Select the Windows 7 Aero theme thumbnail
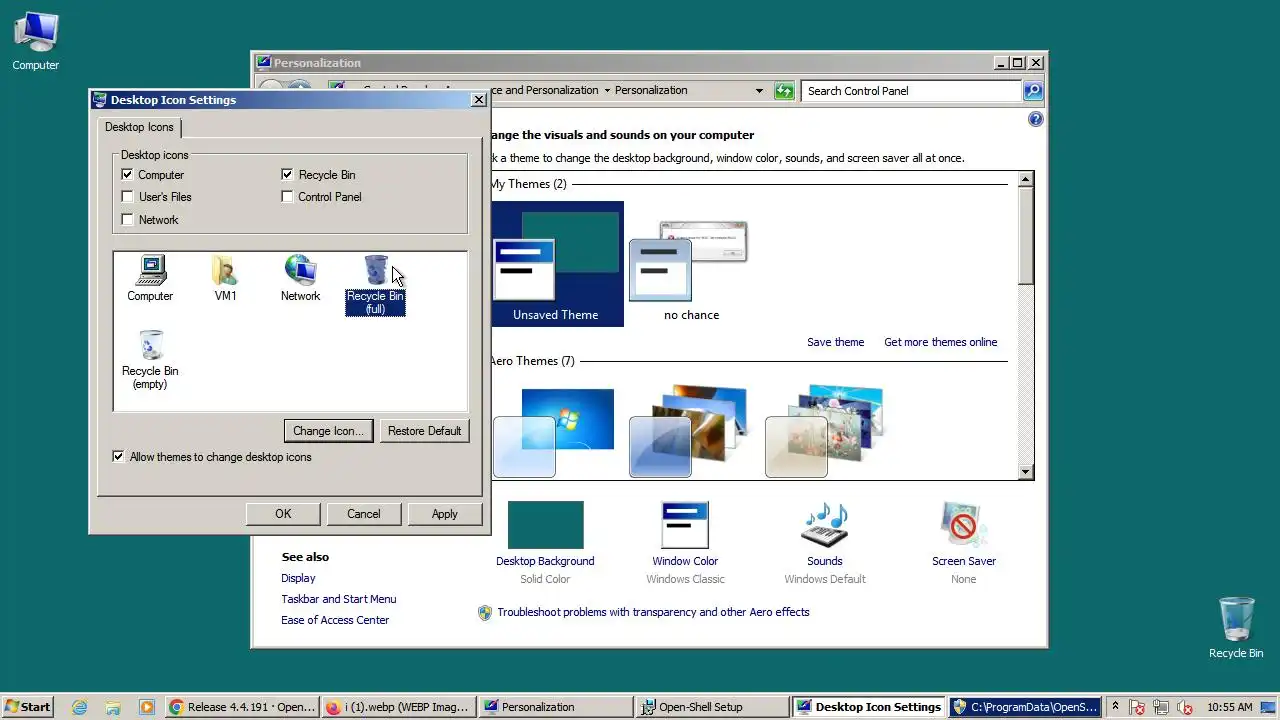This screenshot has height=720, width=1280. (x=556, y=432)
